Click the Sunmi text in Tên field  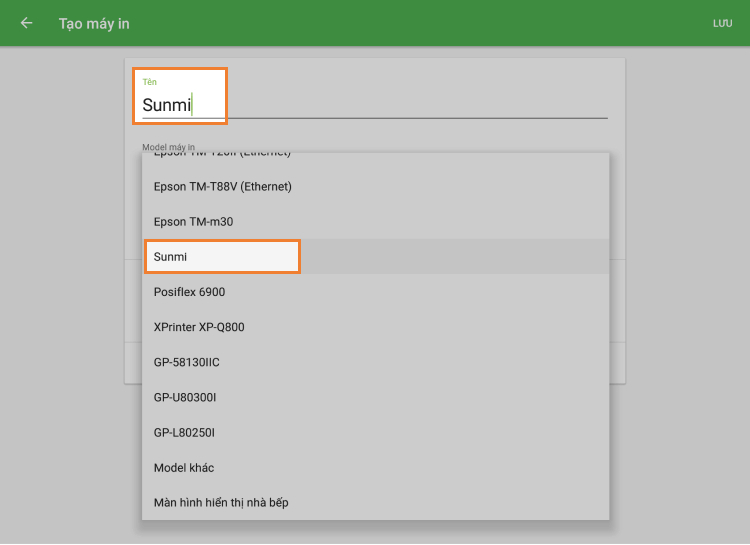[166, 105]
